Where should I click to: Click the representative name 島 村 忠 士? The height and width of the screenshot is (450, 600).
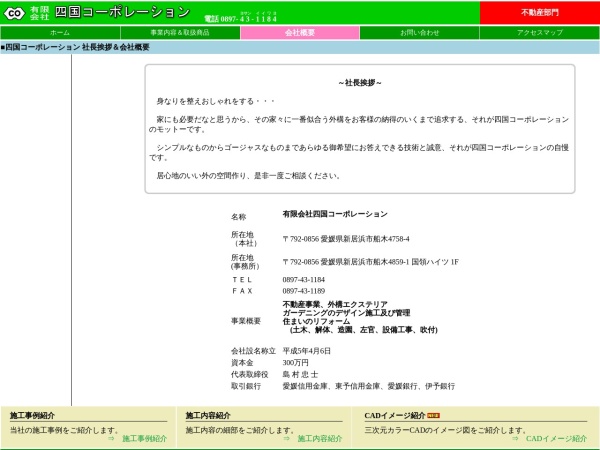(x=300, y=374)
